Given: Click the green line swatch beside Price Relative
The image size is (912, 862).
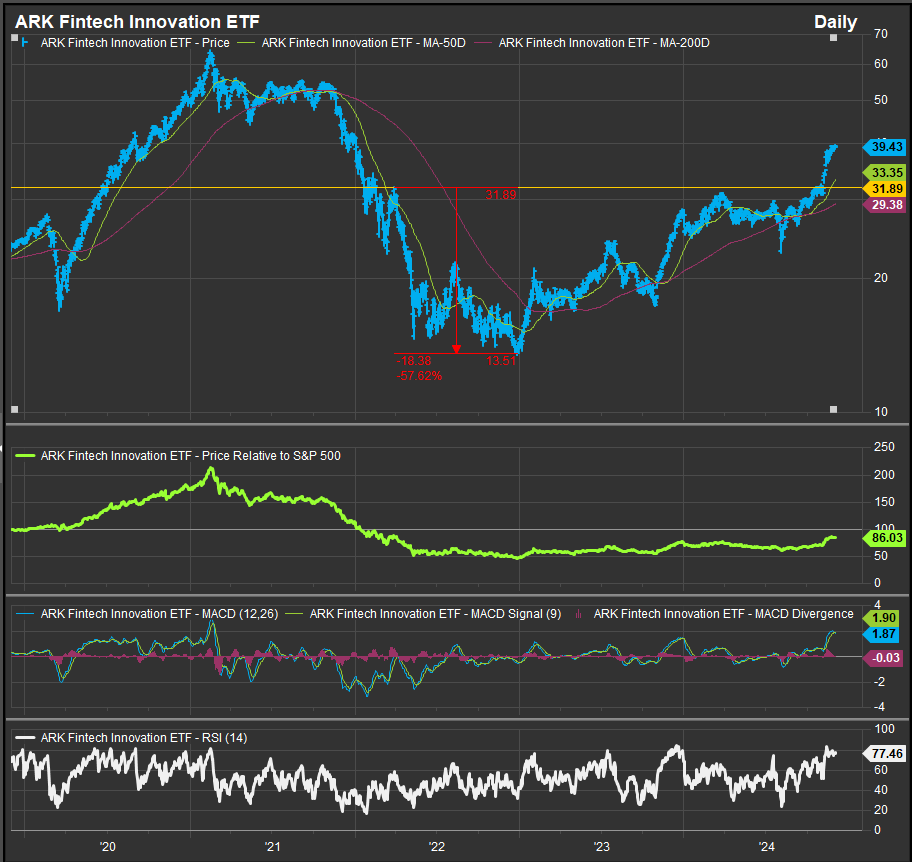Looking at the screenshot, I should tap(25, 456).
